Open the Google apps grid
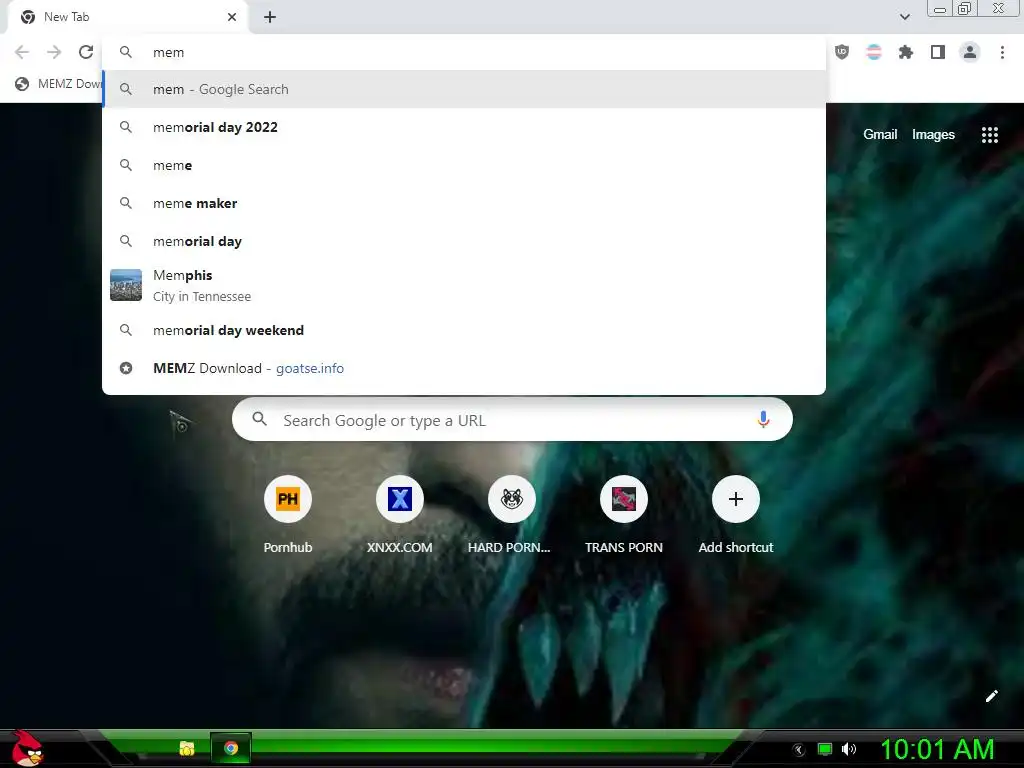The width and height of the screenshot is (1024, 768). [x=990, y=135]
